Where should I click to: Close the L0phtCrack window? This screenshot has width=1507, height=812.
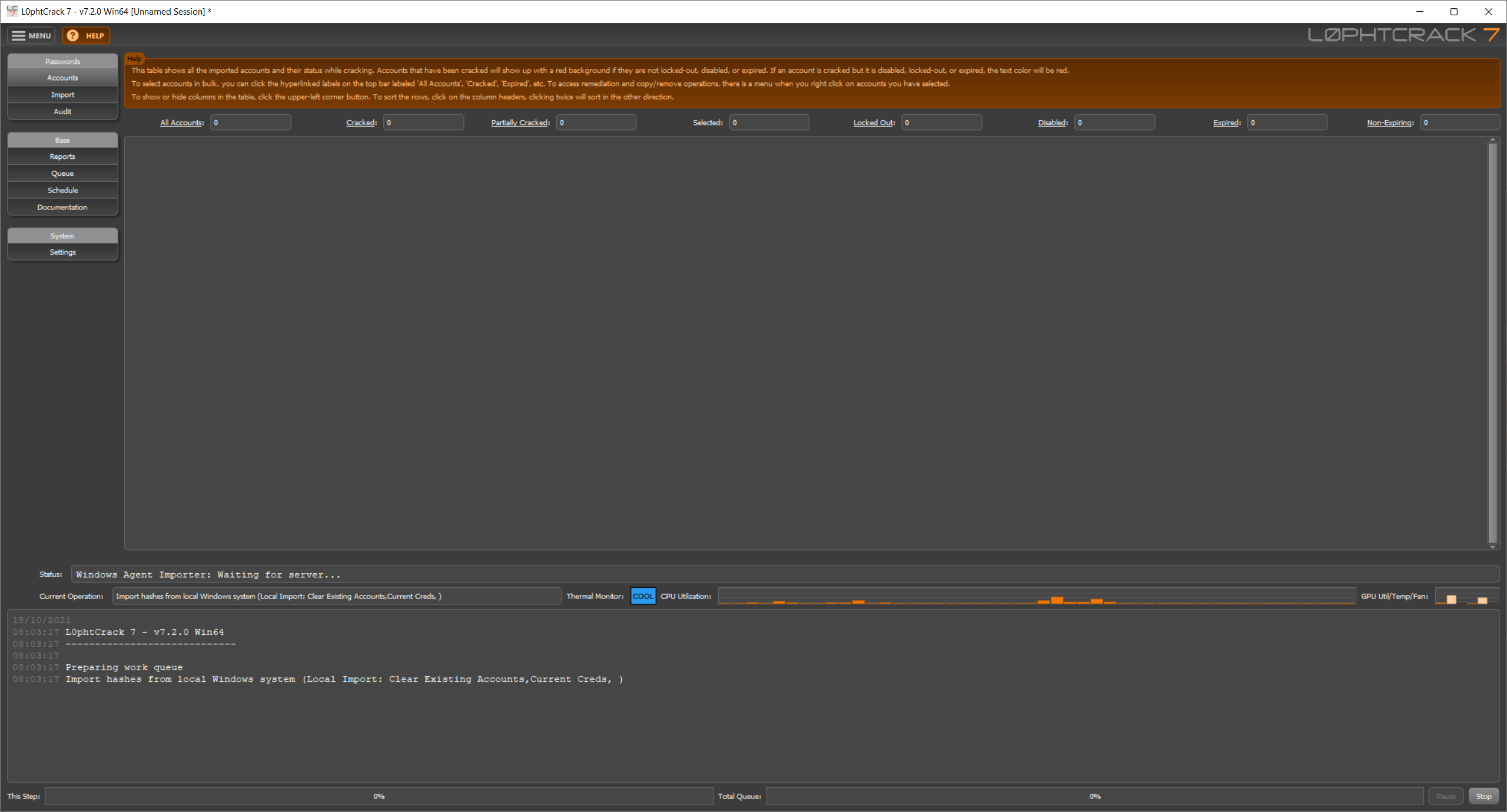point(1488,11)
